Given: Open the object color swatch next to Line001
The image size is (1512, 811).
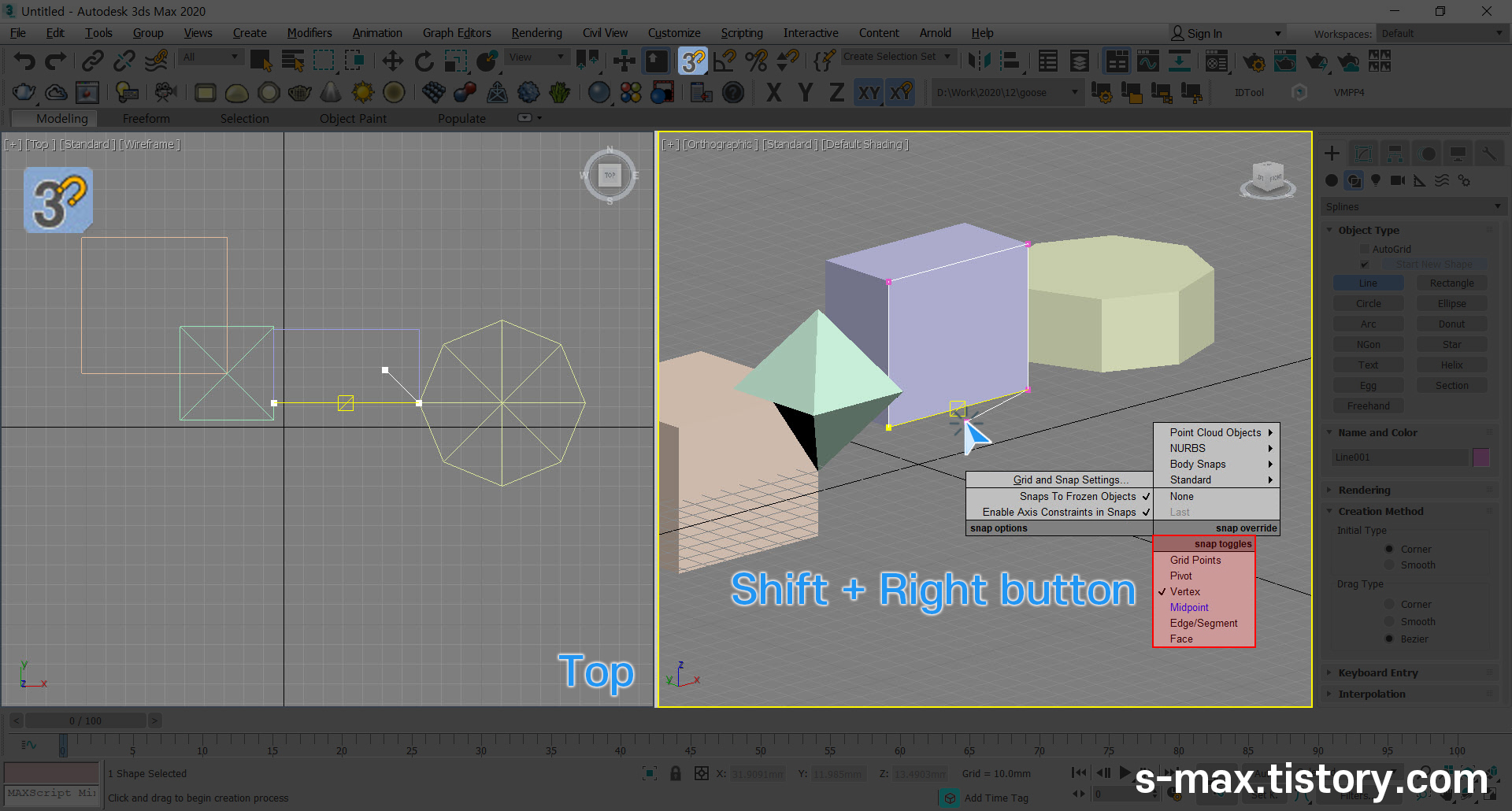Looking at the screenshot, I should pyautogui.click(x=1481, y=457).
